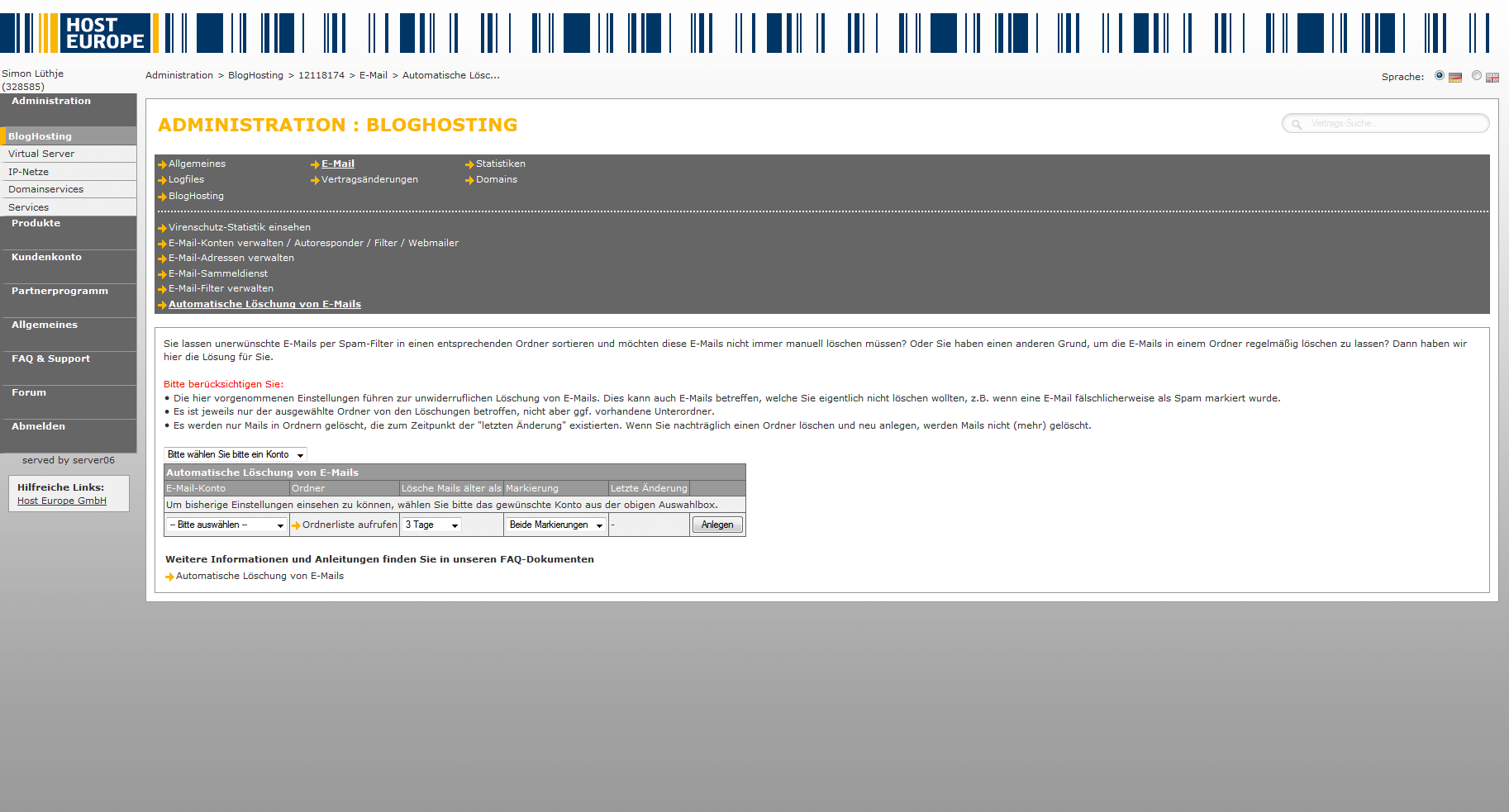Click the magnifier icon in contract search
This screenshot has height=812, width=1509.
(1297, 124)
